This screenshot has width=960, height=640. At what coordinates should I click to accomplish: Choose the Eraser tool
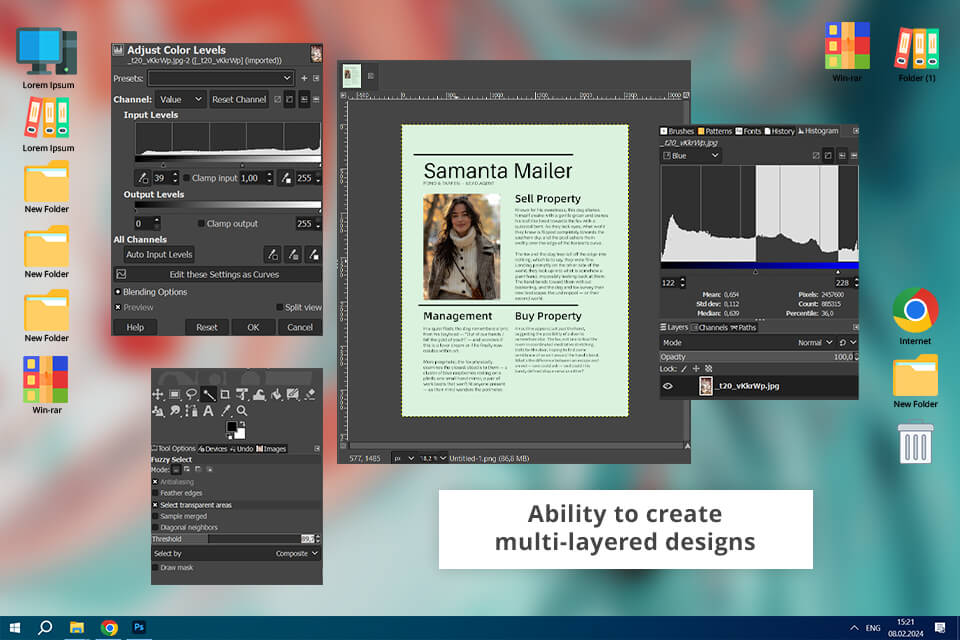pos(310,394)
